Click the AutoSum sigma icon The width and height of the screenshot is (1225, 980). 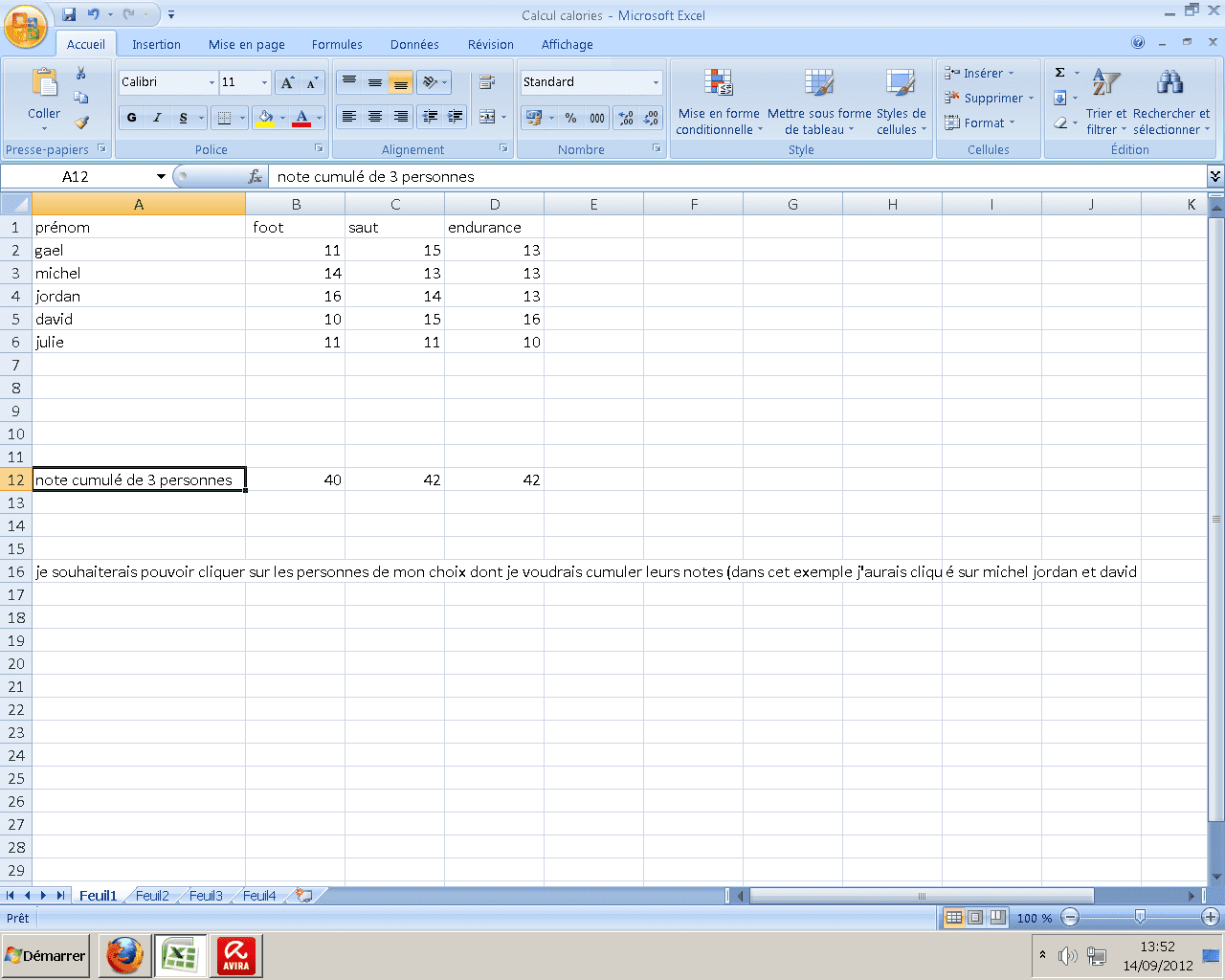tap(1060, 73)
